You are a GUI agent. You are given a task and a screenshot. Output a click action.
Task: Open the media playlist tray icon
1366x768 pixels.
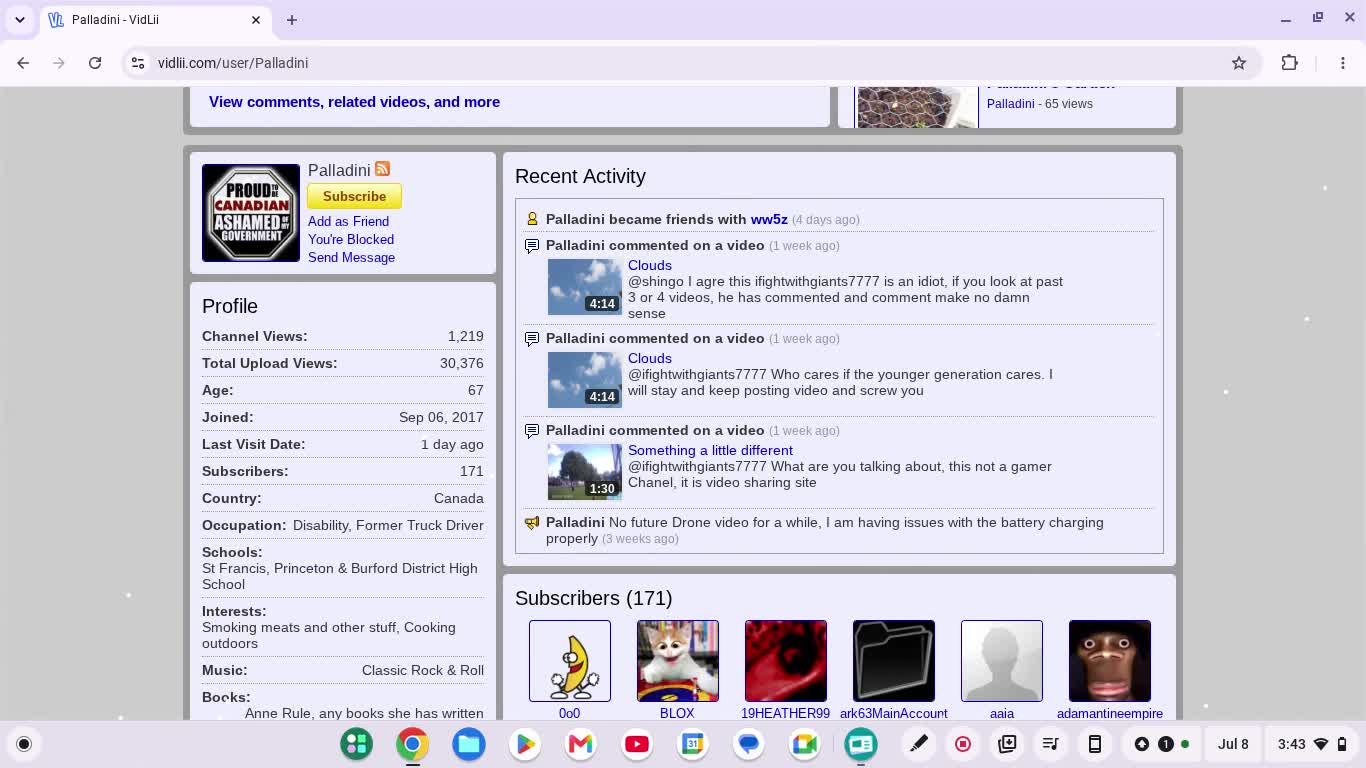click(1050, 744)
